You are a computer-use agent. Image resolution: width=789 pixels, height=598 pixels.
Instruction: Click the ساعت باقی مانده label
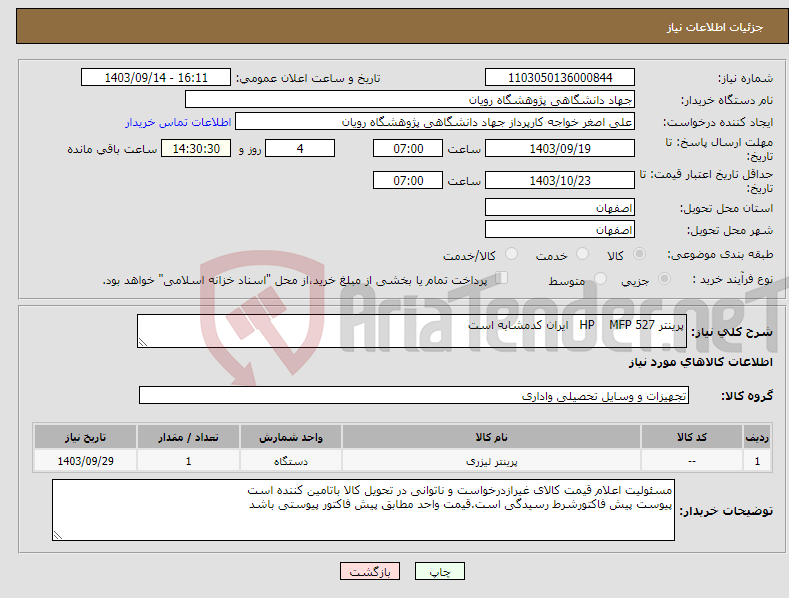[x=112, y=150]
